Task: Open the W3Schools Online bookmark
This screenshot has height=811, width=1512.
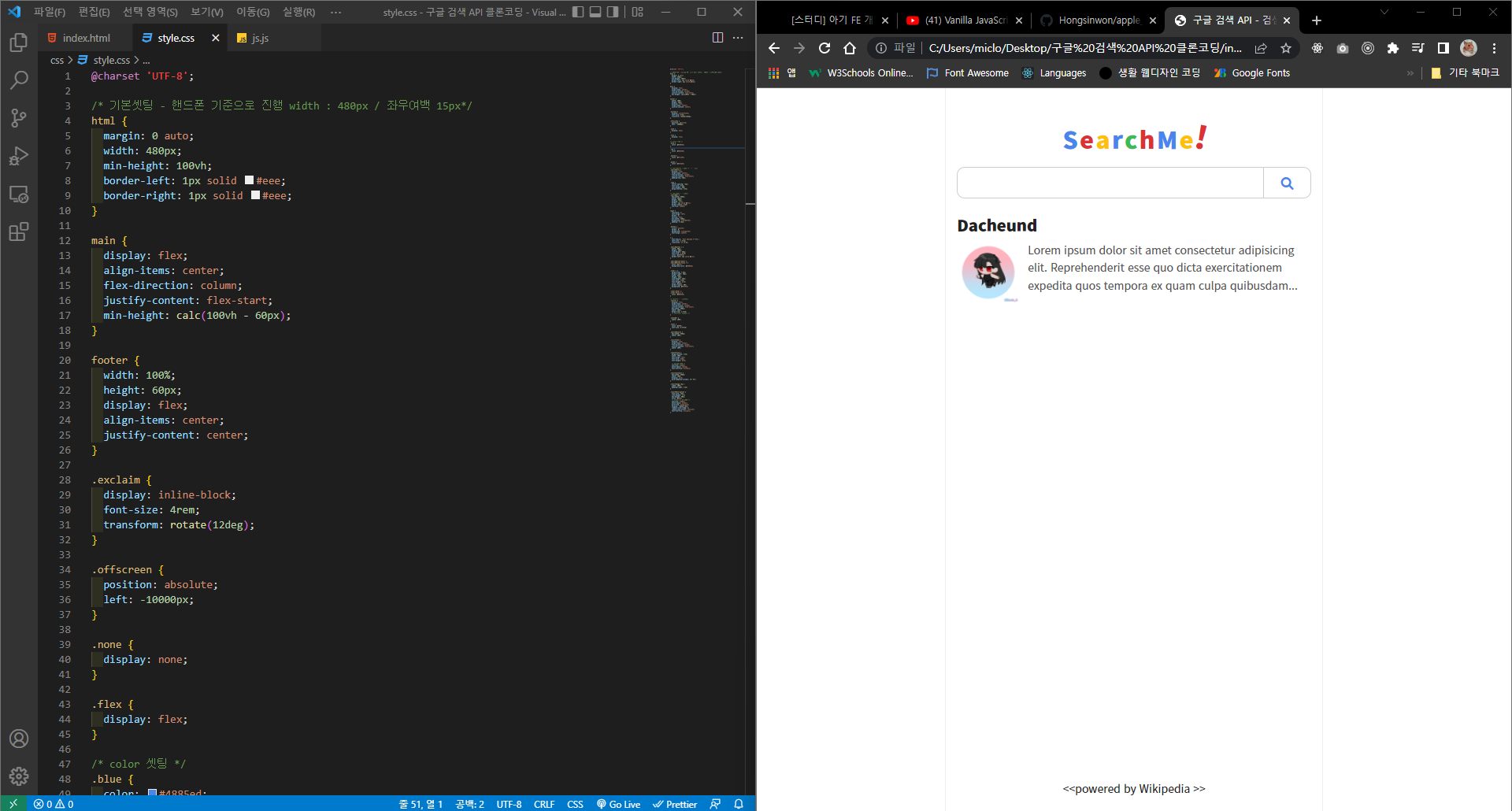Action: coord(862,72)
